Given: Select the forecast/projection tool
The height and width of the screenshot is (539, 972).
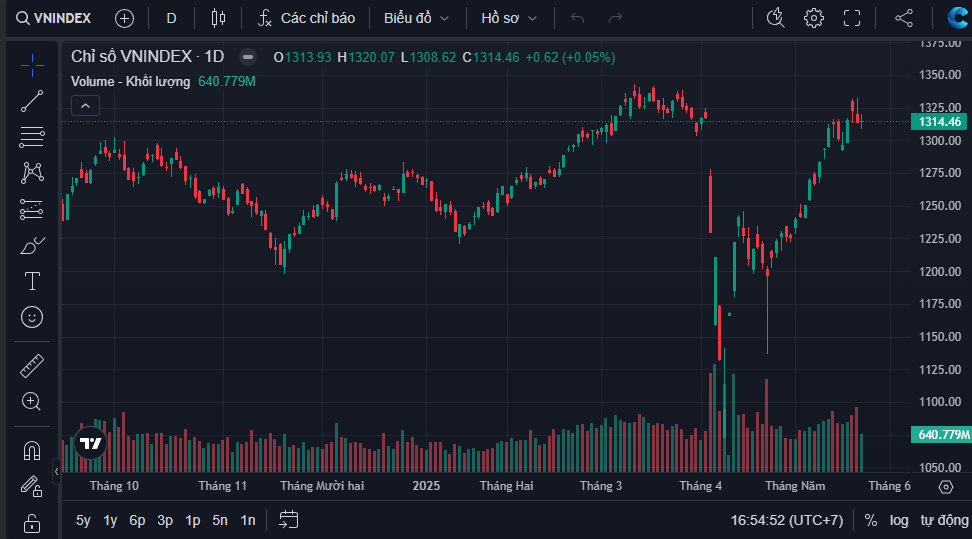Looking at the screenshot, I should [x=32, y=210].
